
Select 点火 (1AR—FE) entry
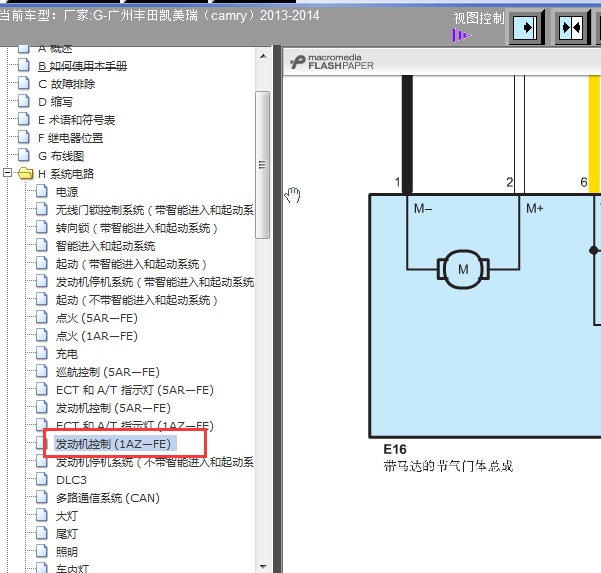(97, 336)
